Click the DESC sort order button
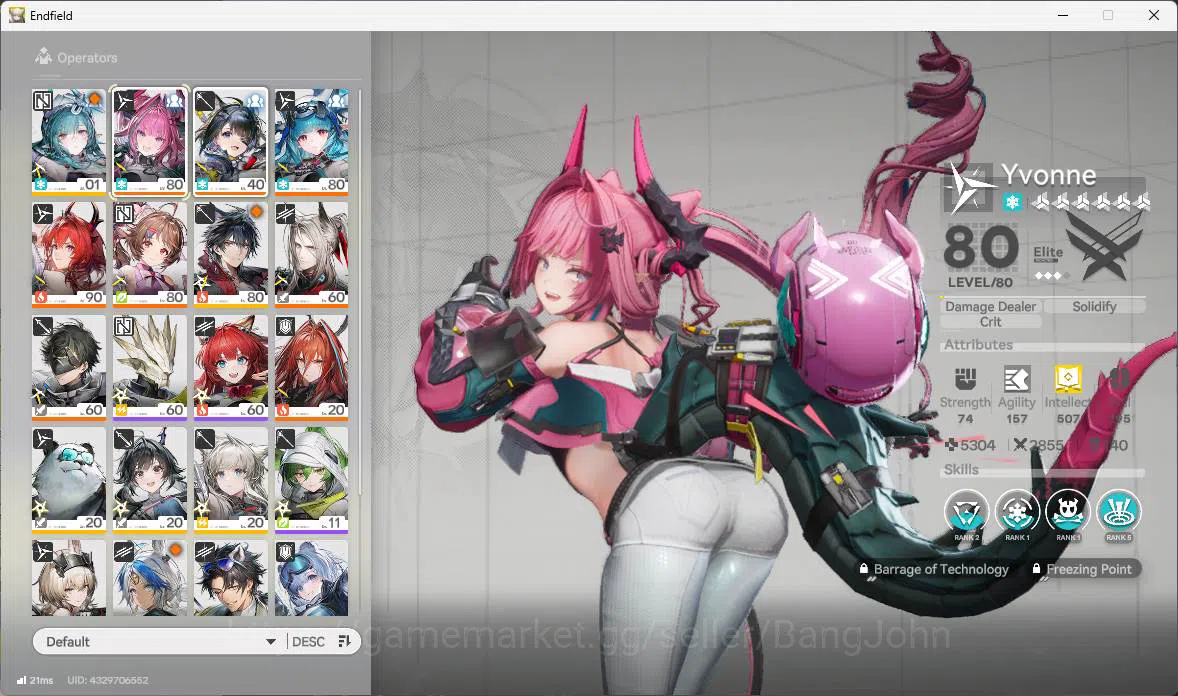The width and height of the screenshot is (1178, 696). (308, 641)
